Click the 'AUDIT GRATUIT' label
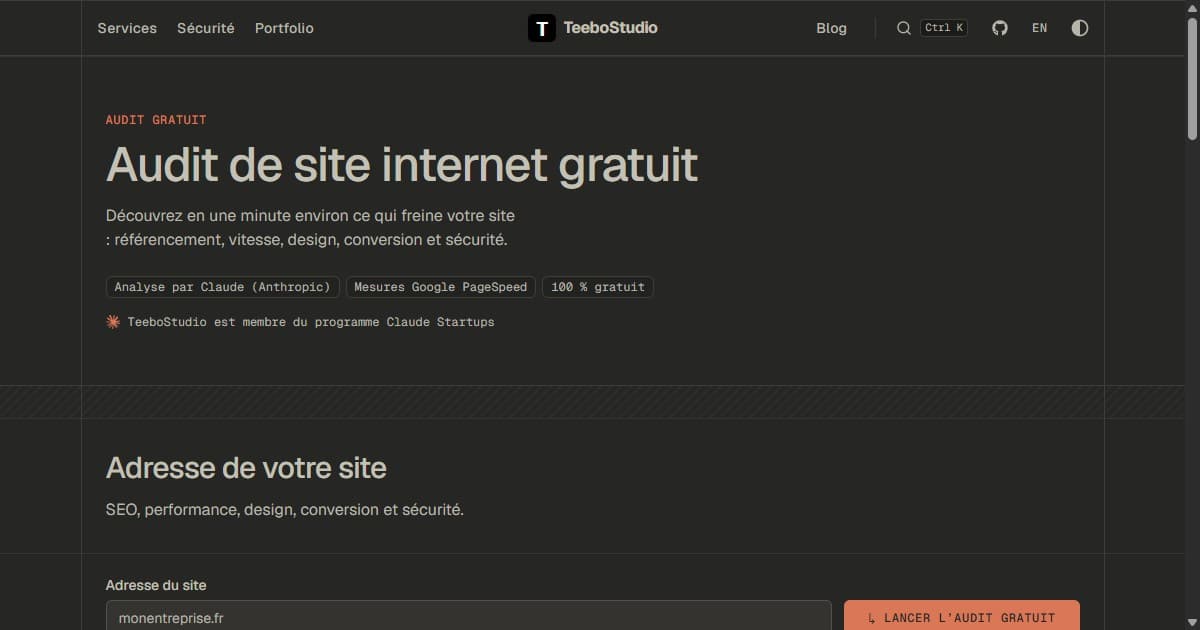Screen dimensions: 1200x630 tap(156, 120)
